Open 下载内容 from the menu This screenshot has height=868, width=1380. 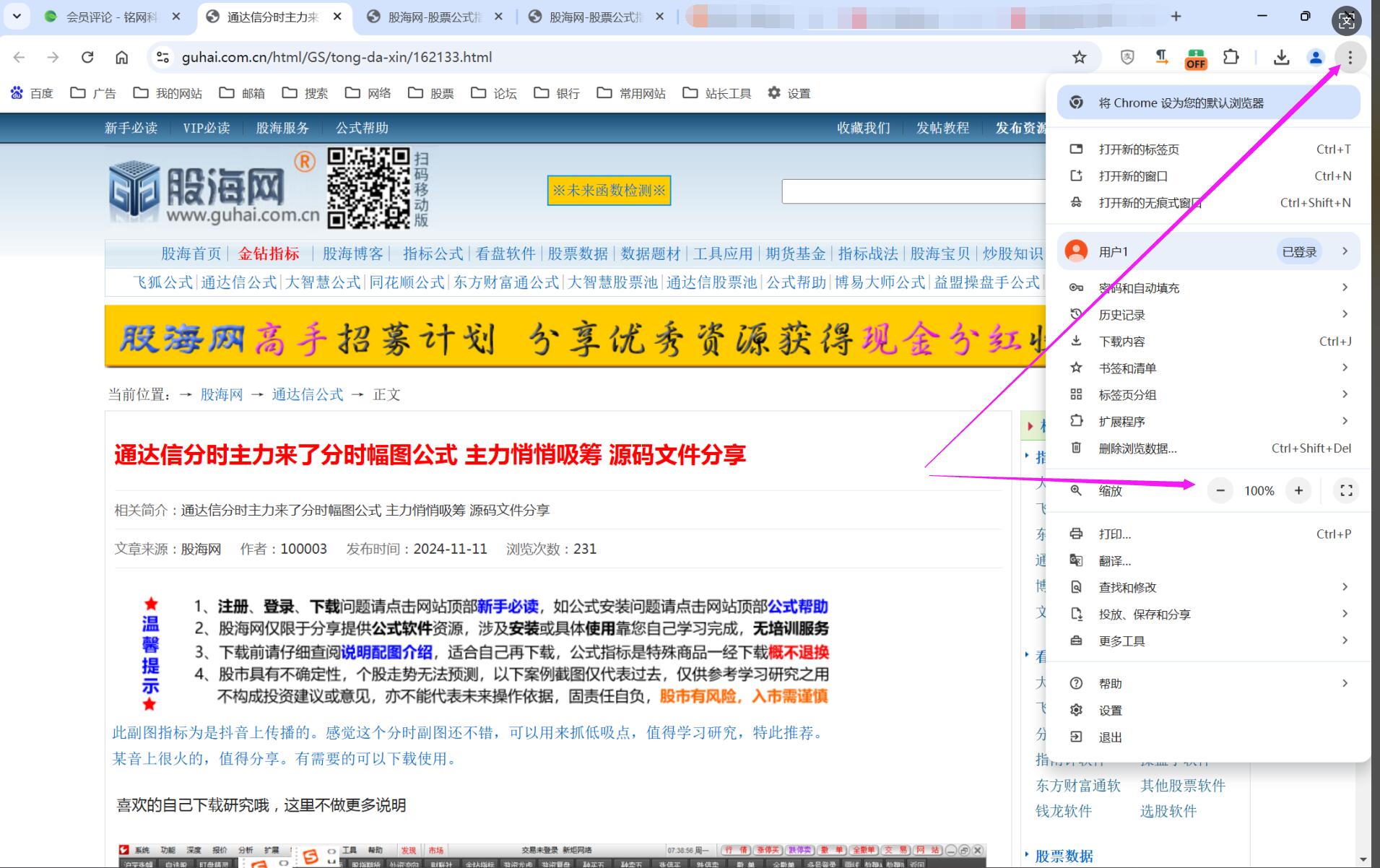tap(1210, 342)
